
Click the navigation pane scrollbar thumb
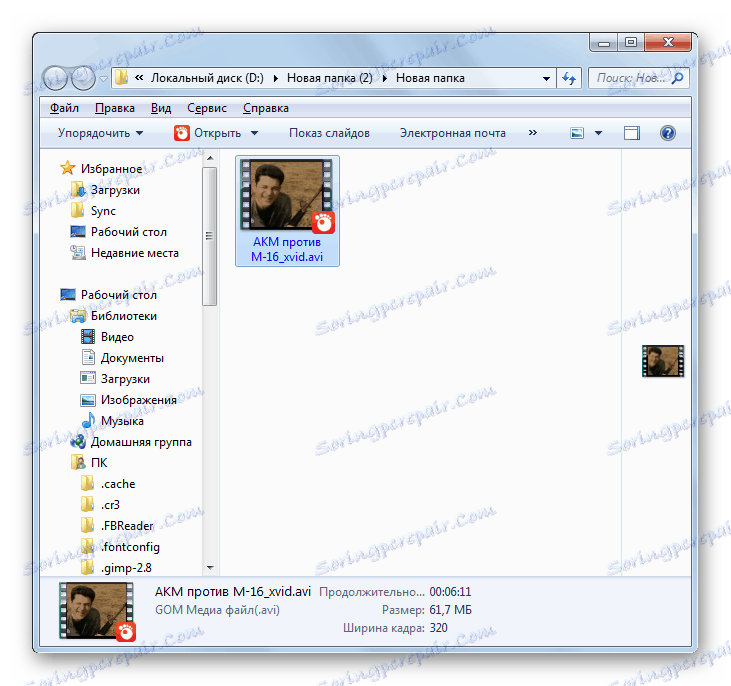(x=210, y=236)
